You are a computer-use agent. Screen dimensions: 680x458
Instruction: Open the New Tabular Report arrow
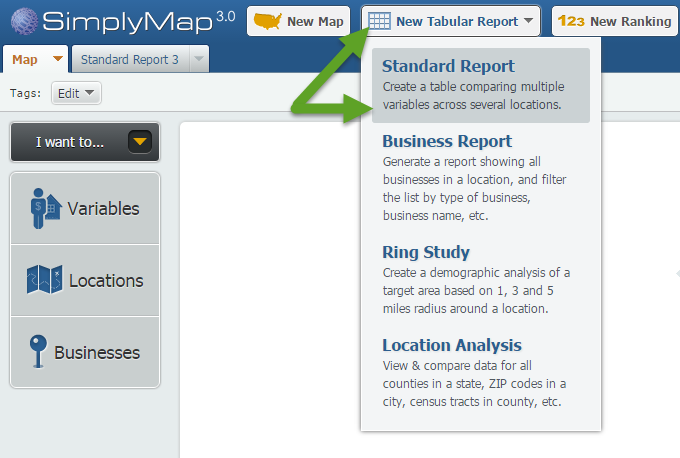528,20
